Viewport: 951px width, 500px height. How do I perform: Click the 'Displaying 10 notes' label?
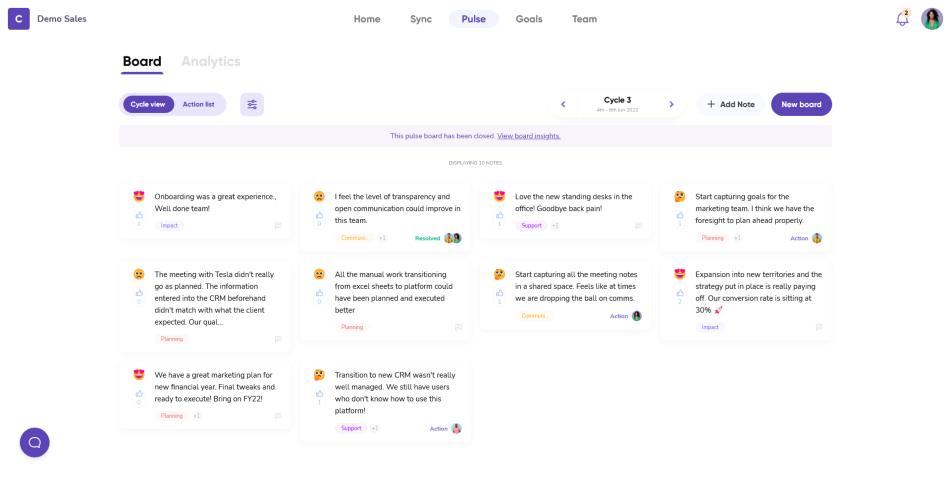pos(475,163)
